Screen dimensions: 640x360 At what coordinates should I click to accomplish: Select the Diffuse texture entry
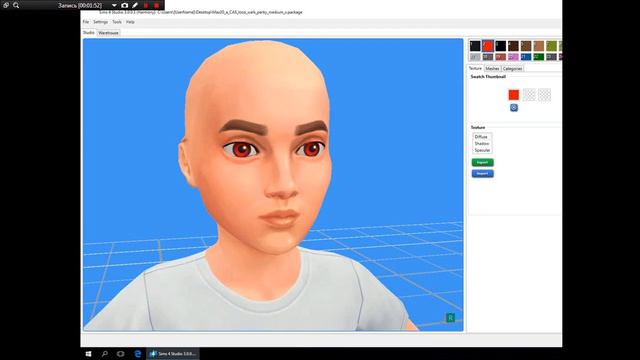[481, 137]
